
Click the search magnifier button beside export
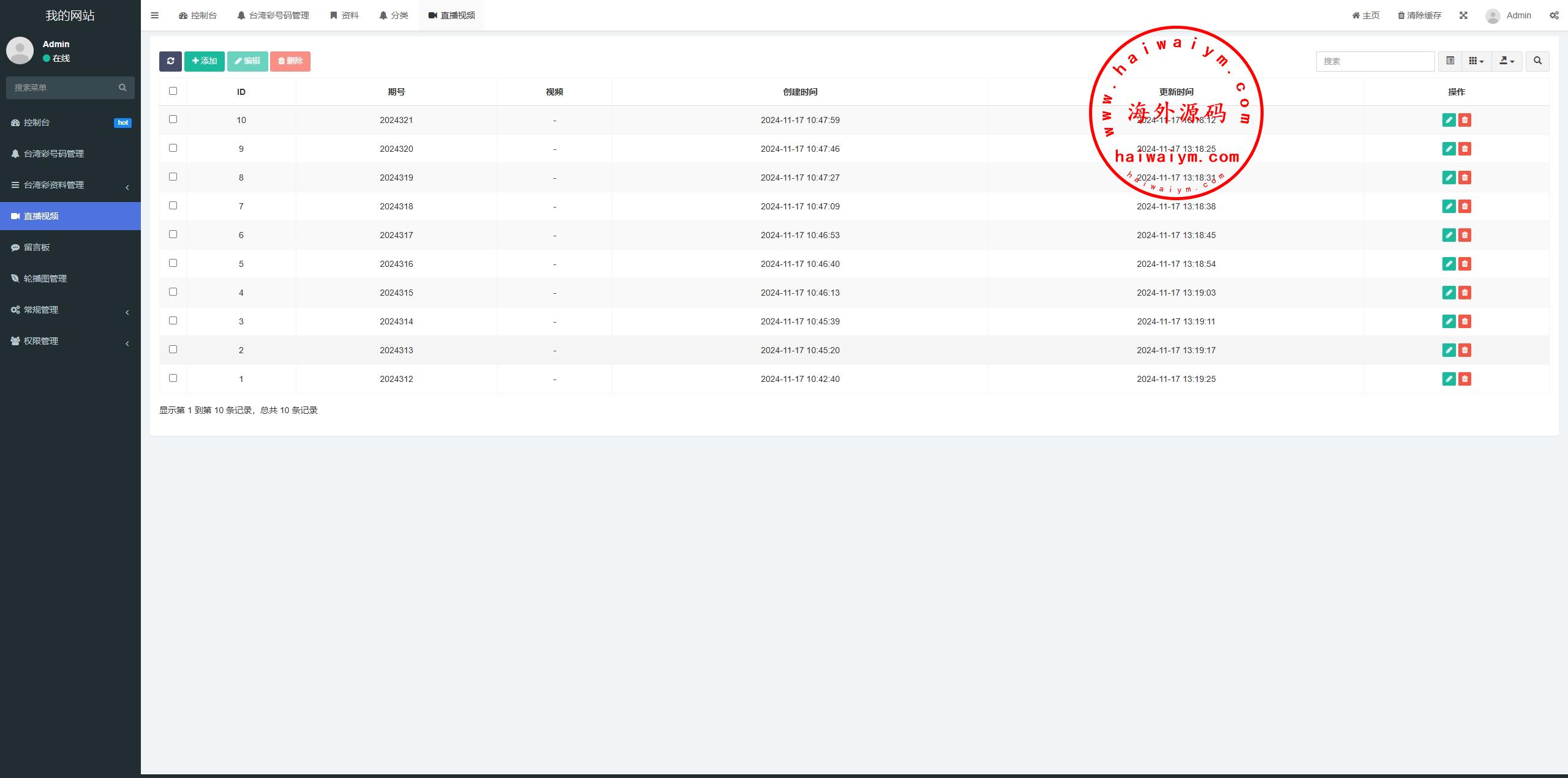[x=1537, y=61]
